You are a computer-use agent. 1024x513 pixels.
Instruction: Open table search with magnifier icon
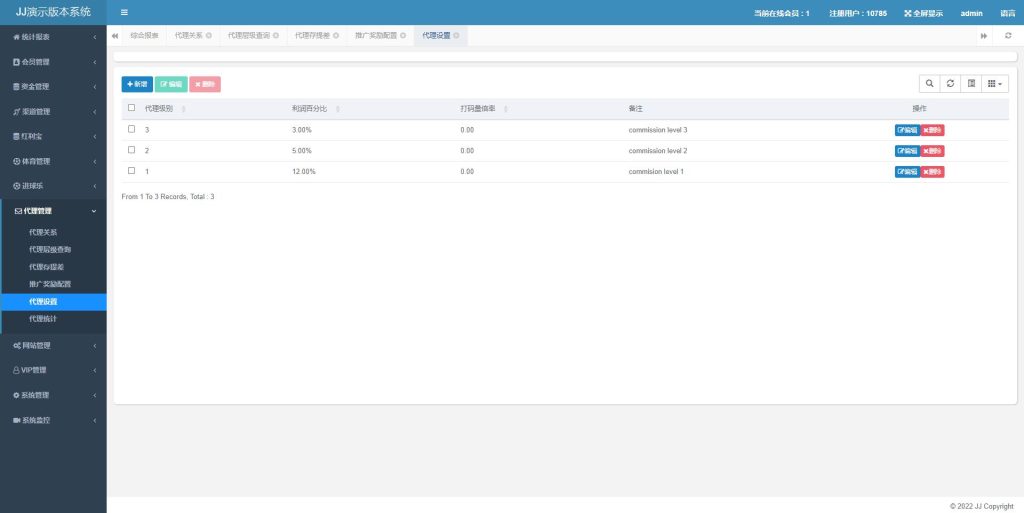(929, 84)
